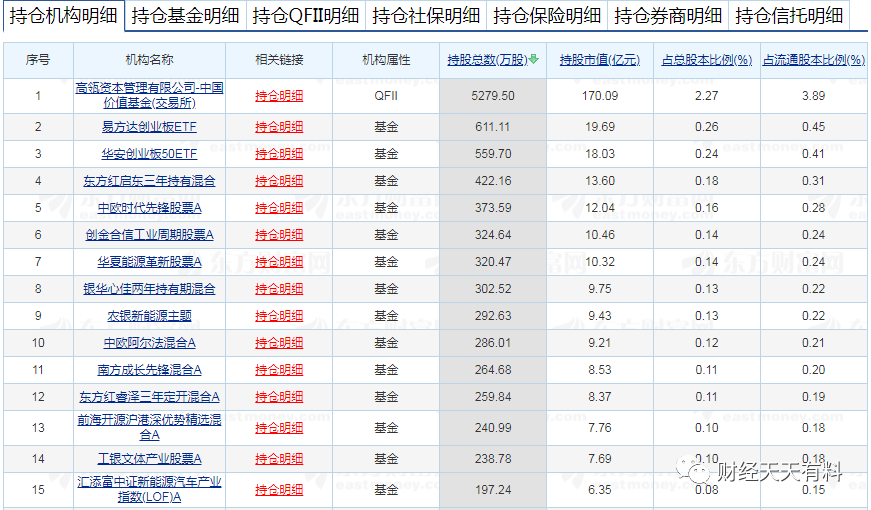Click 持仓明细 for 工银文体产业股票A row
The width and height of the screenshot is (871, 510).
click(279, 458)
